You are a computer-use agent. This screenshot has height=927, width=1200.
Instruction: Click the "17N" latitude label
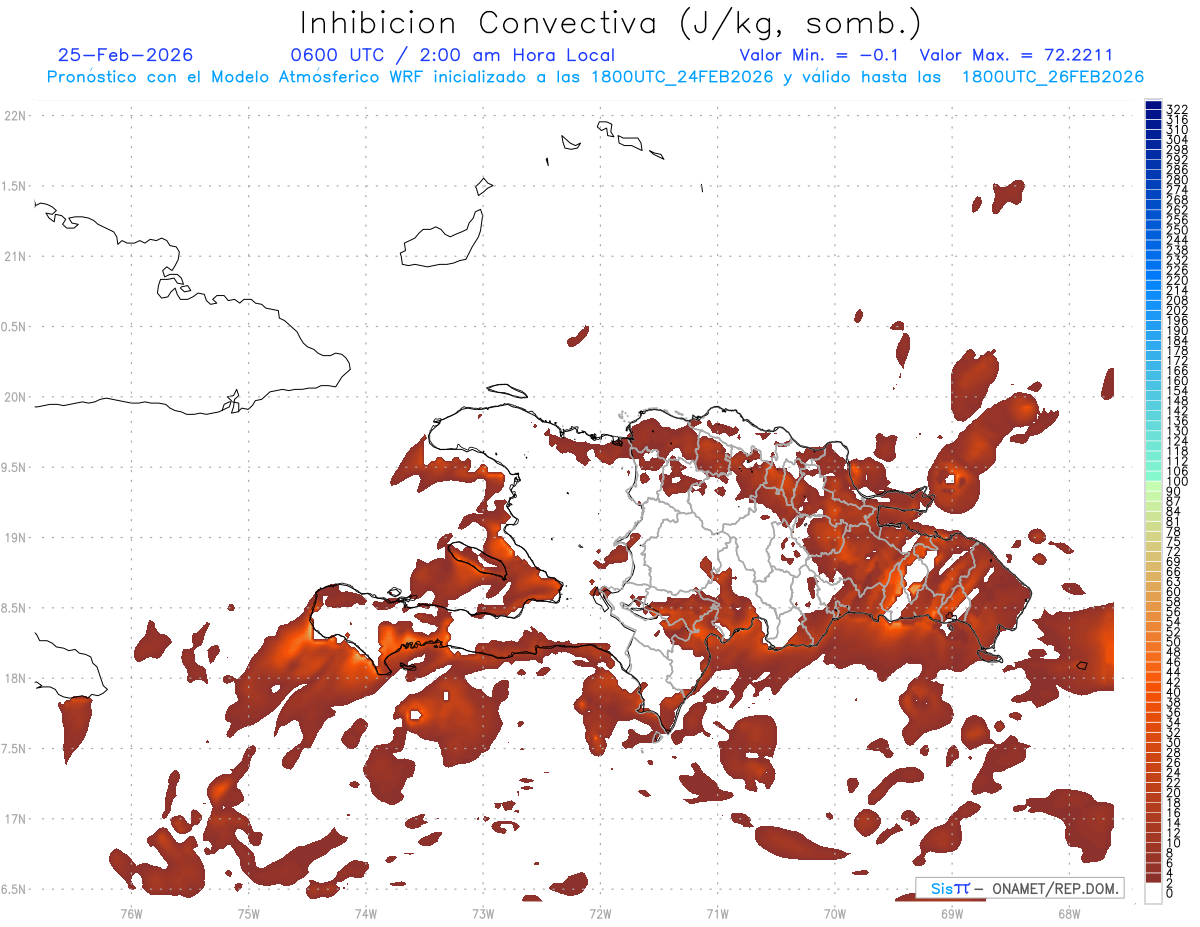16,819
